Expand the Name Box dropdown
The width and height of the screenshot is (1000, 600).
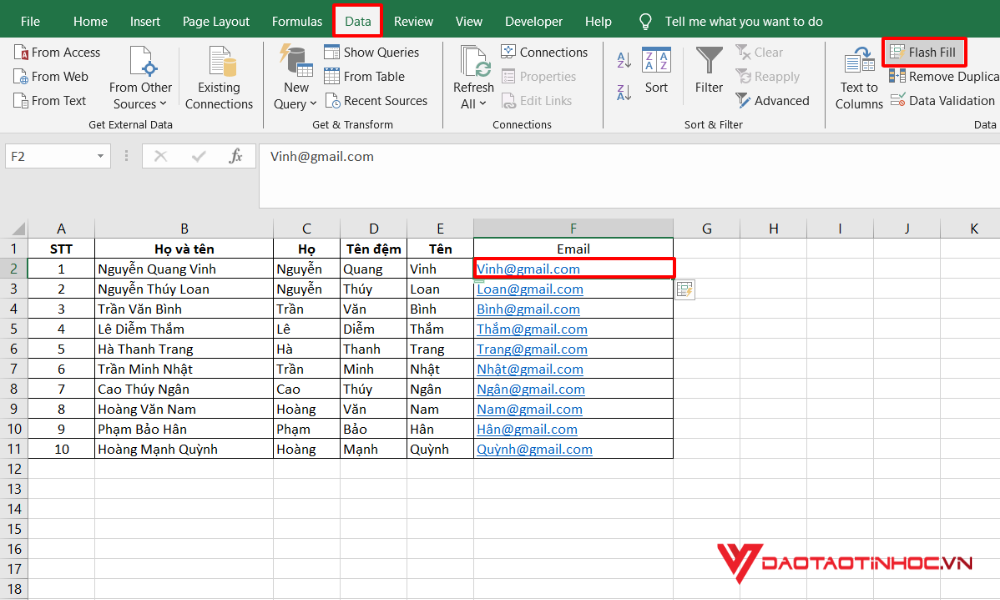pos(101,156)
